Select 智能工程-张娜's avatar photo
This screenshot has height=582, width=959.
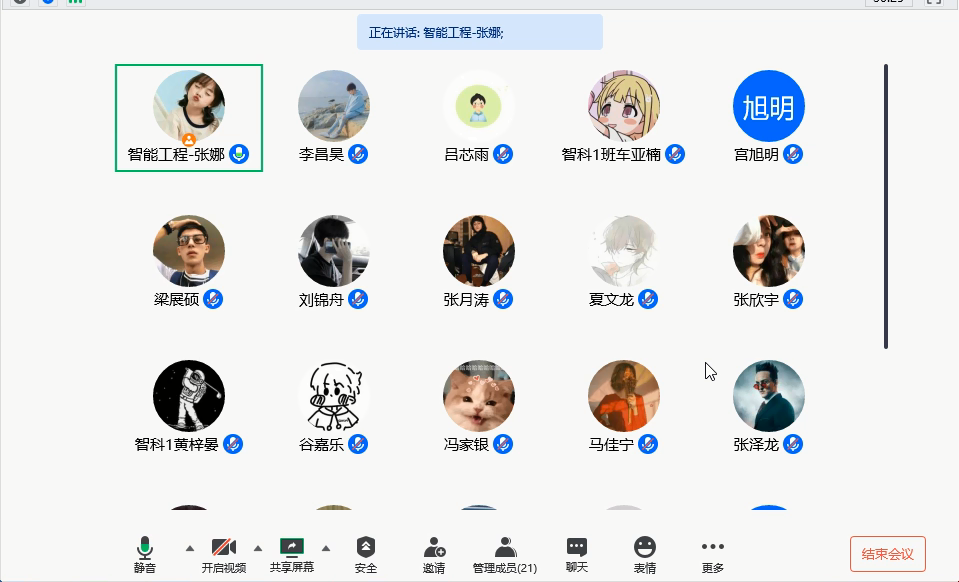point(189,106)
